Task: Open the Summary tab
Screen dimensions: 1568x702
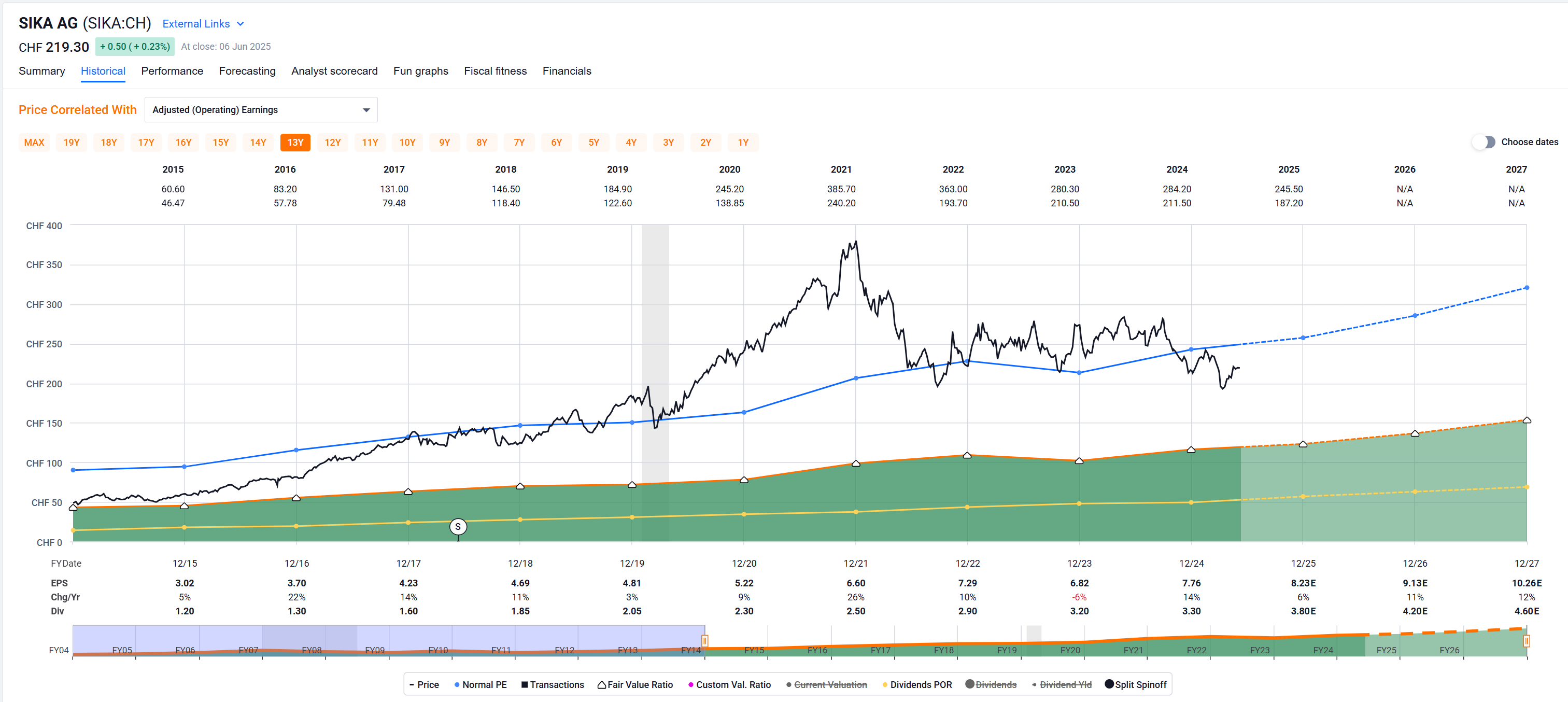Action: coord(41,71)
